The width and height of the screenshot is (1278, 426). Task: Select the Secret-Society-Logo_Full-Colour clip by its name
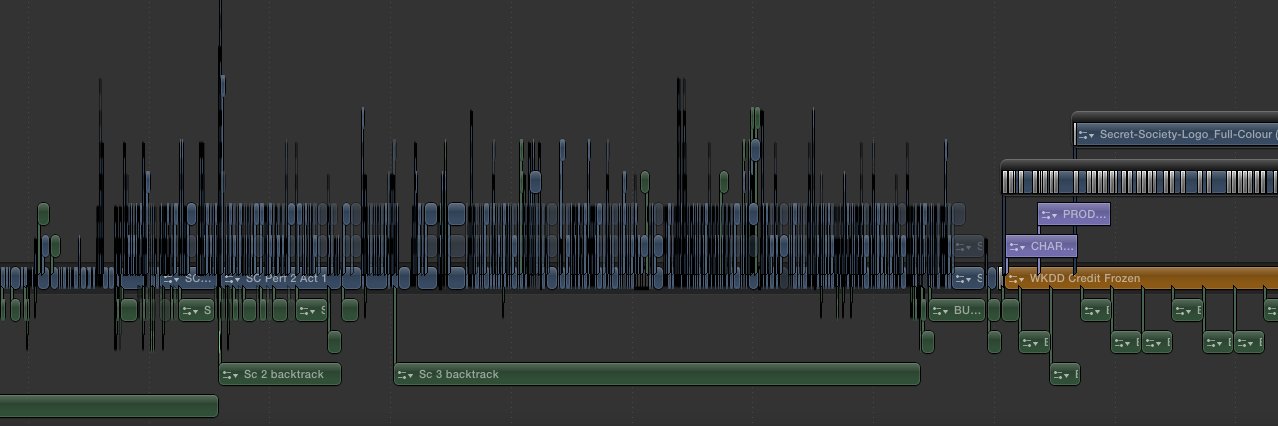(1186, 134)
